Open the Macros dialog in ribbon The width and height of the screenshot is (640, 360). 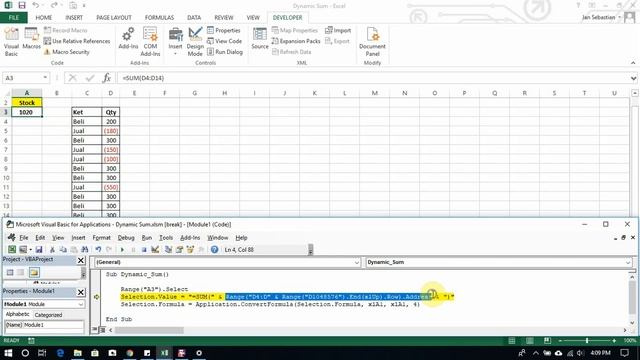[31, 39]
